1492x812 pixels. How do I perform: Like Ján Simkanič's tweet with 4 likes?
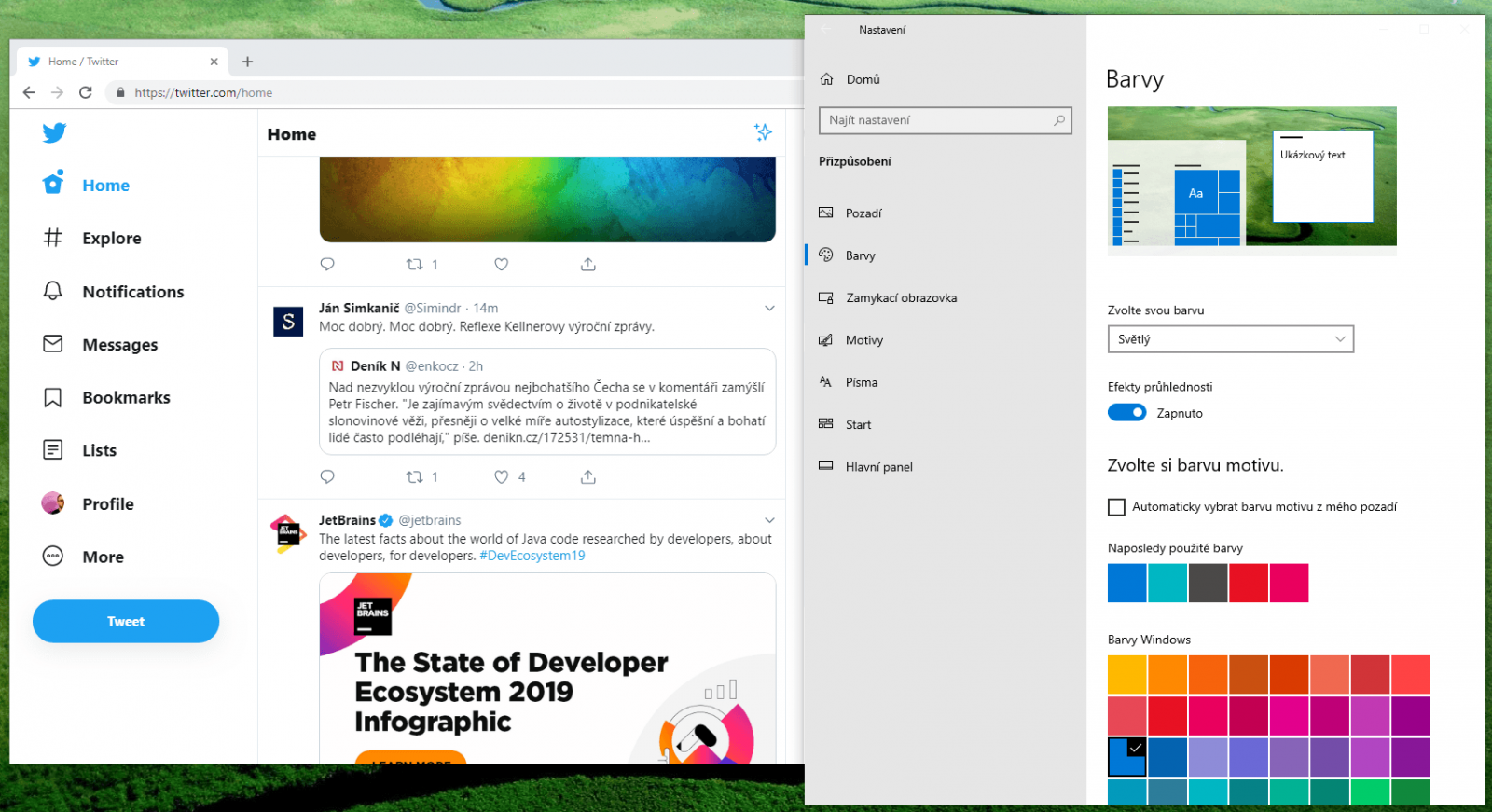coord(502,476)
